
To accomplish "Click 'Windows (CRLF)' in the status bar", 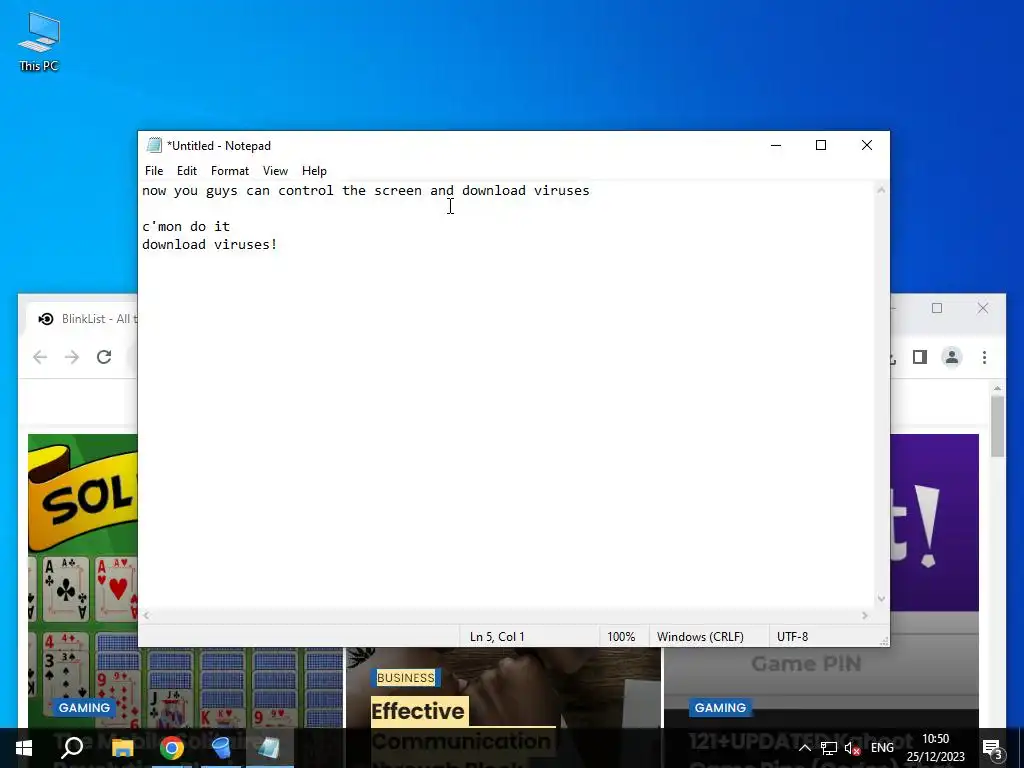I will coord(700,637).
